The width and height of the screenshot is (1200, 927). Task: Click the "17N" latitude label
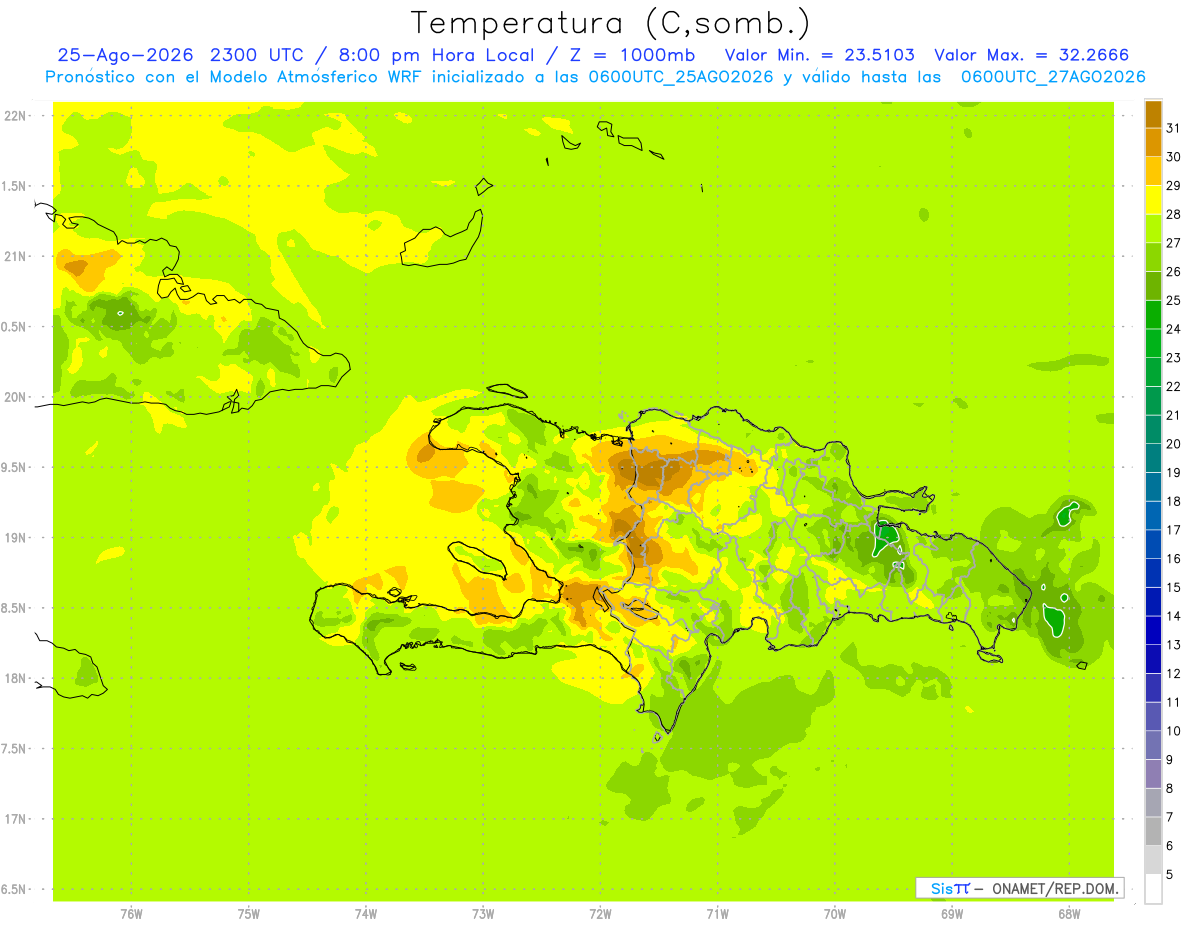(15, 819)
